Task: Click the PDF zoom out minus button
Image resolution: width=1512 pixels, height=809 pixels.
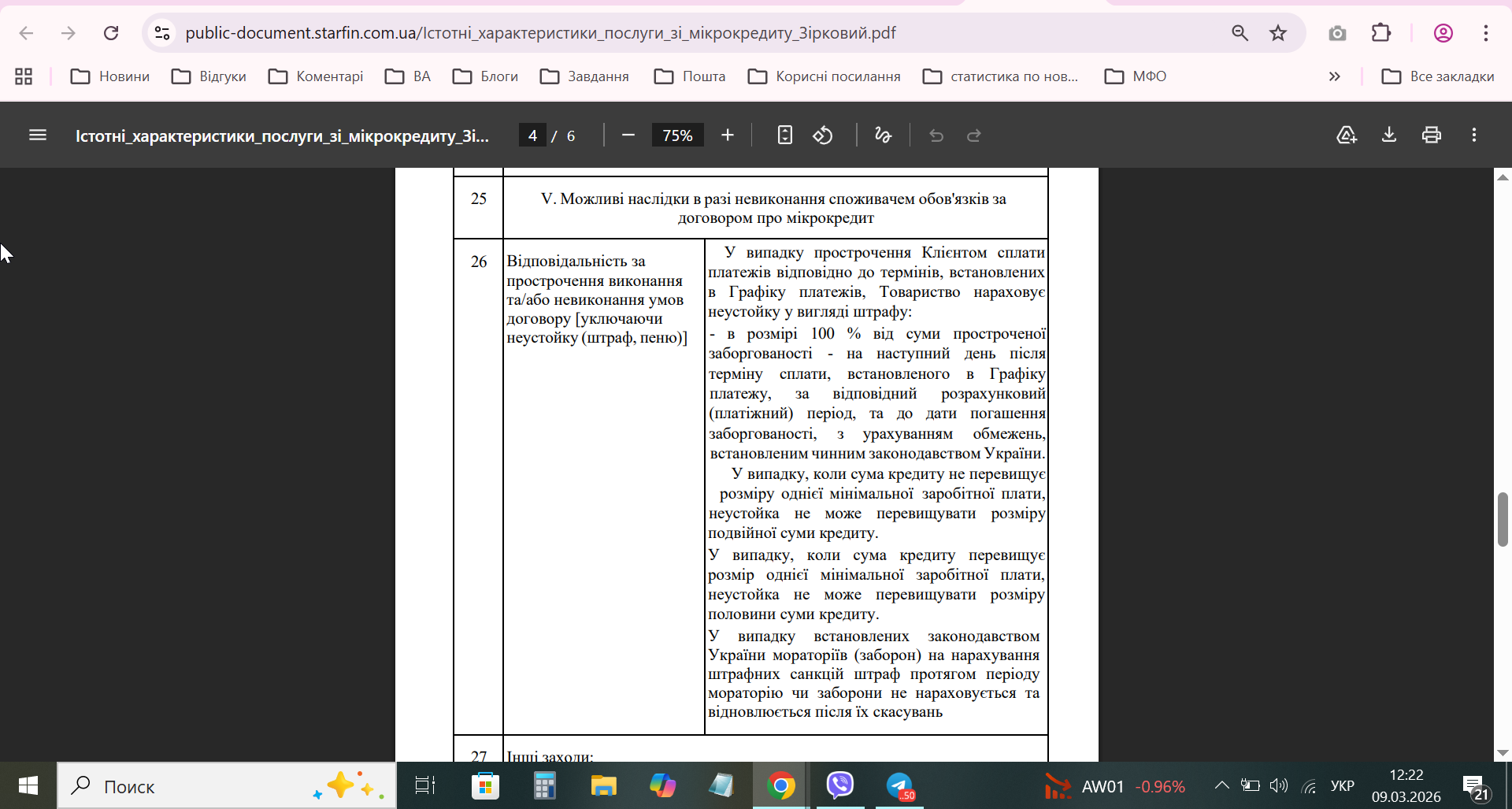Action: (628, 135)
